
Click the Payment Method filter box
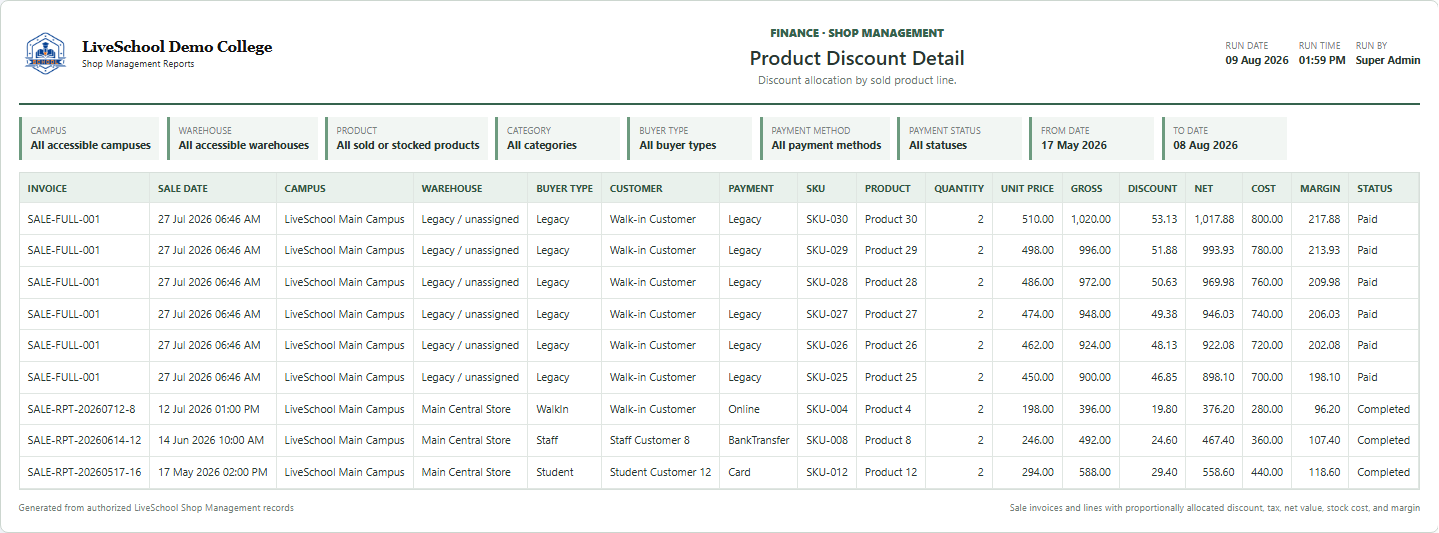click(825, 138)
